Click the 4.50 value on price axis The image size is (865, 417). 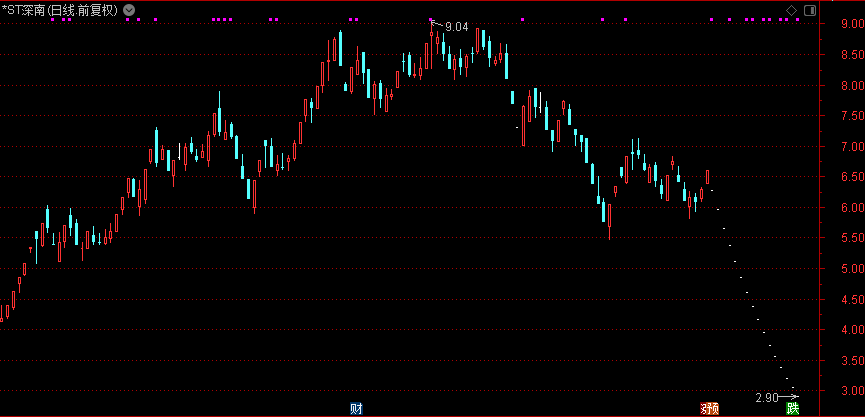coord(851,299)
